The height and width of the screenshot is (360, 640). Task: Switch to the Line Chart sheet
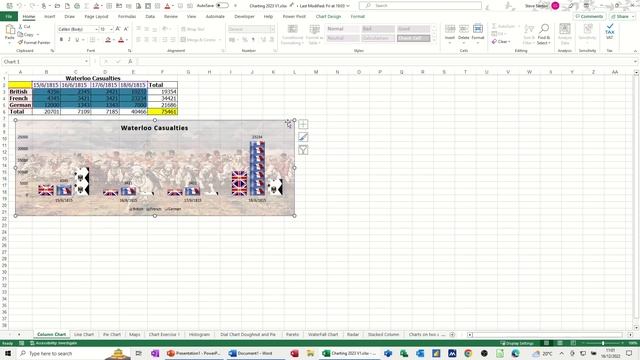tap(84, 334)
